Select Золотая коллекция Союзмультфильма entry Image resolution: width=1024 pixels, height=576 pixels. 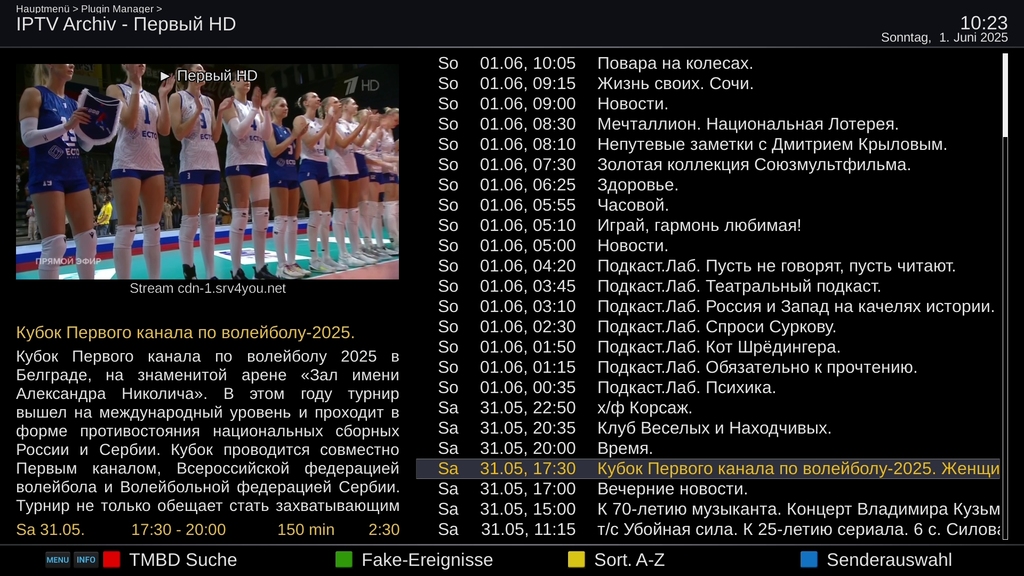pos(708,165)
